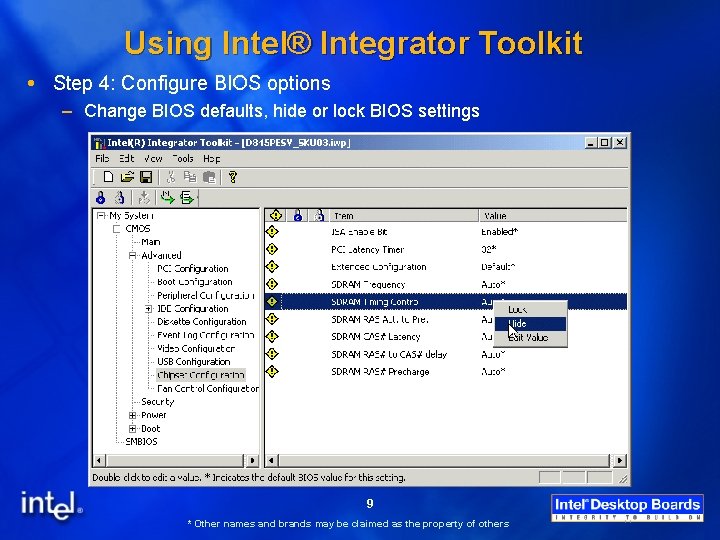This screenshot has height=540, width=720.
Task: Open the Help menu
Action: [212, 158]
